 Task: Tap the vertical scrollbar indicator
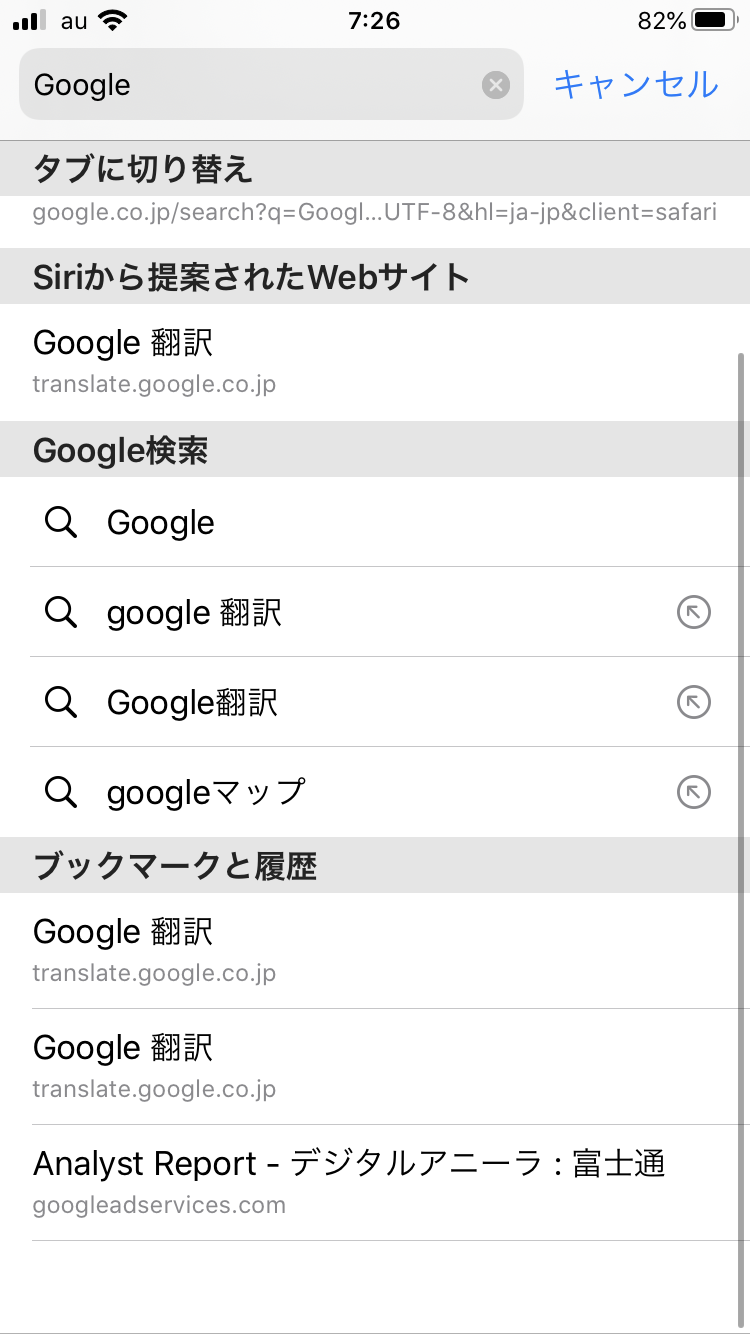tap(741, 620)
